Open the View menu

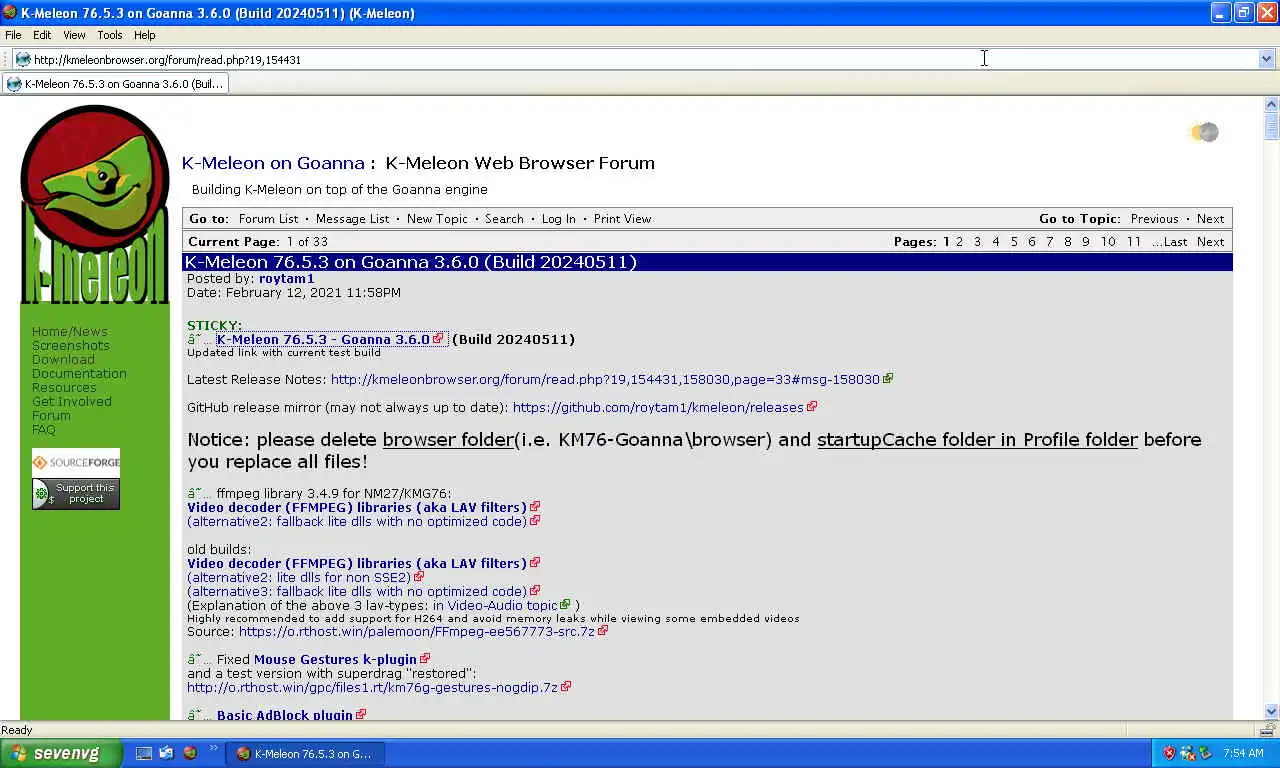tap(74, 35)
